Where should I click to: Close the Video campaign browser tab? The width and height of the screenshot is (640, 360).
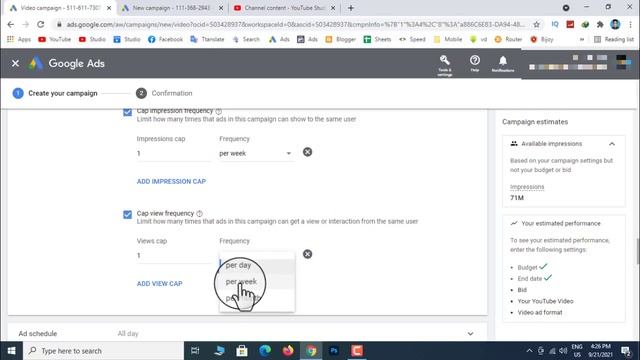click(x=109, y=8)
